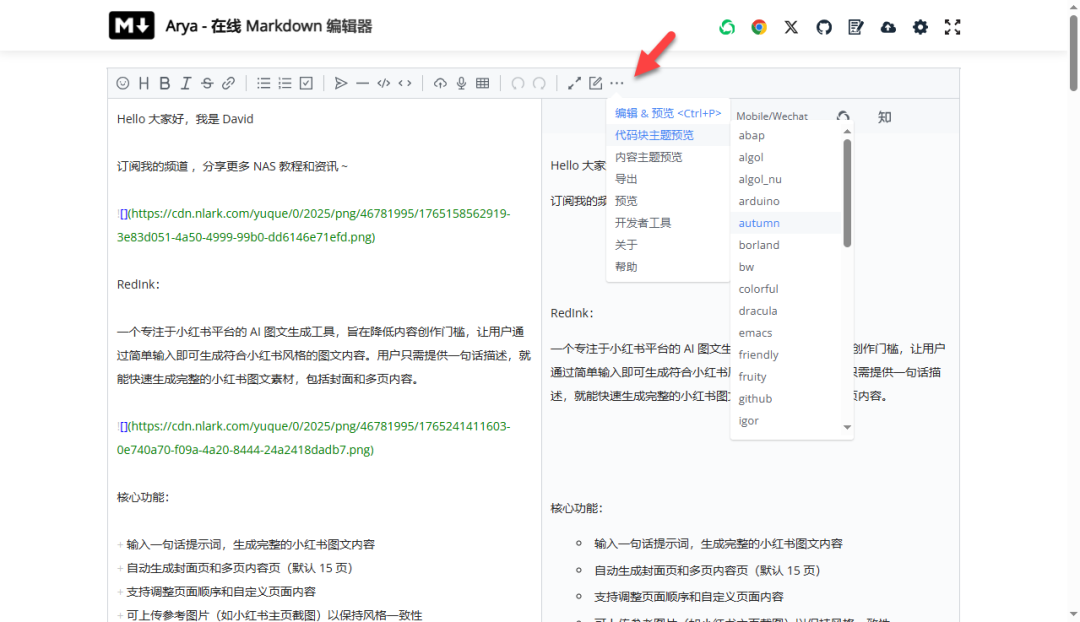Open the emoji picker in the toolbar
Viewport: 1080px width, 622px height.
coord(123,83)
